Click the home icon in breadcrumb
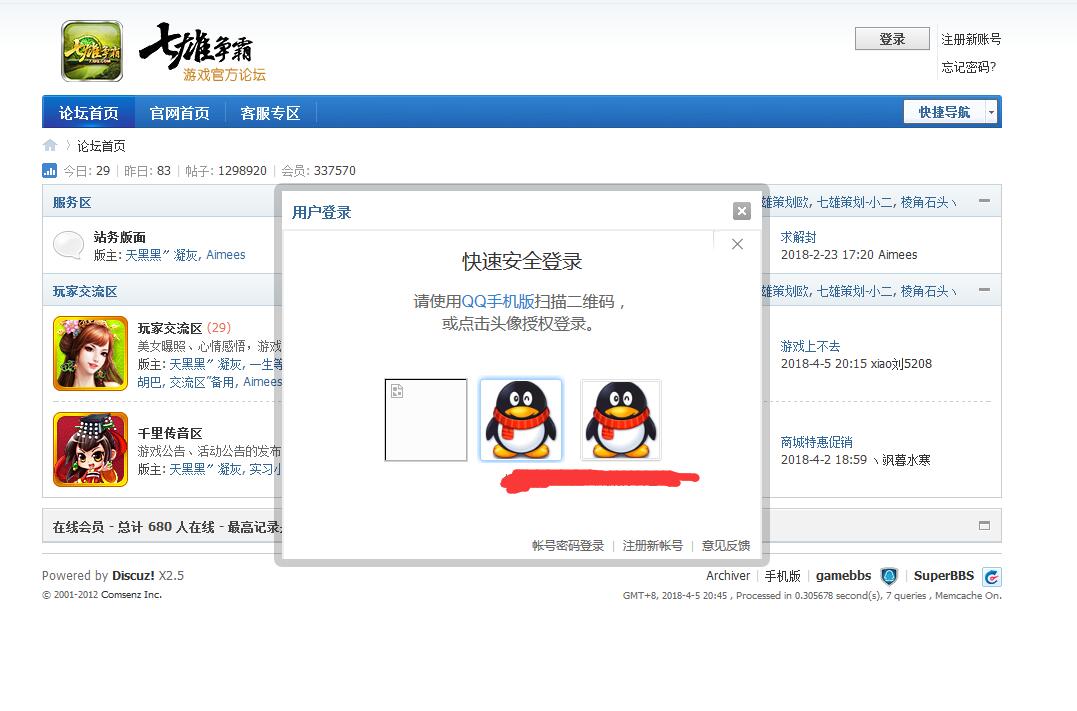 (50, 145)
